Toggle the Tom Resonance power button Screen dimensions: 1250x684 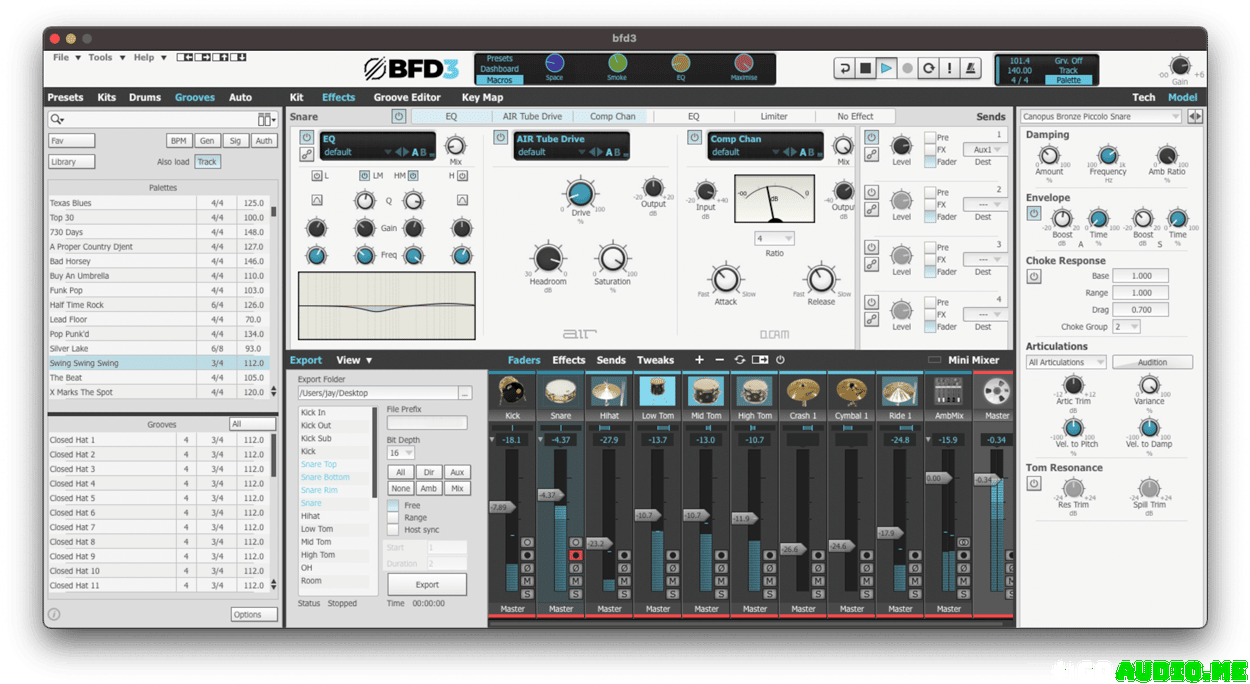[1034, 483]
